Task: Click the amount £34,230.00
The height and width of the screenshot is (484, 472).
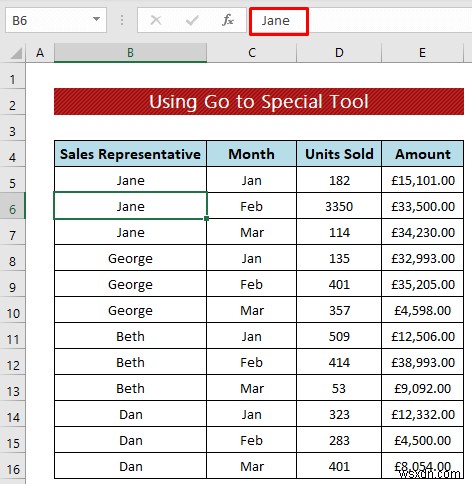Action: 423,232
